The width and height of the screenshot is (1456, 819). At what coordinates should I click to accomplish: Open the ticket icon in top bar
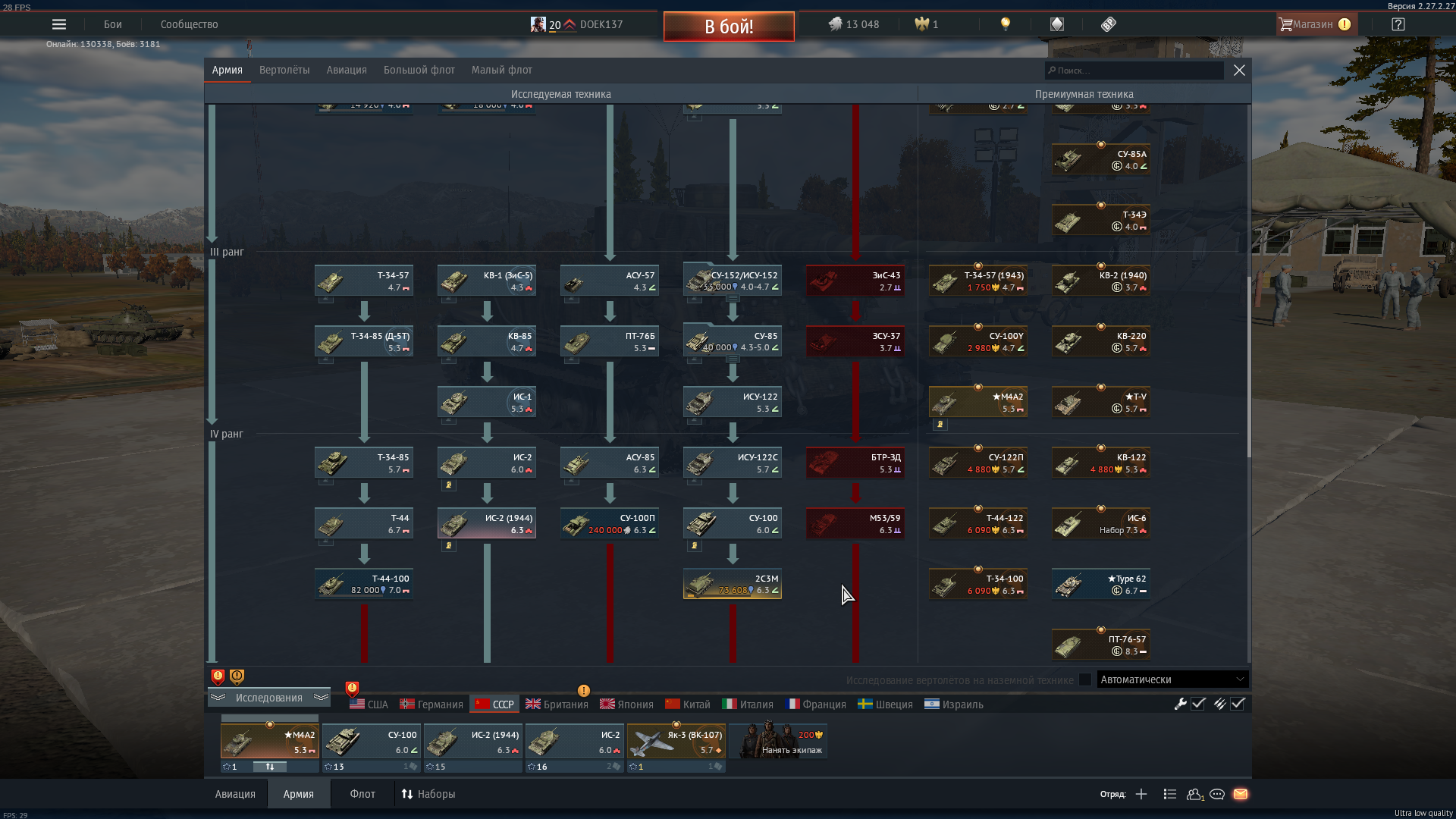[1109, 24]
